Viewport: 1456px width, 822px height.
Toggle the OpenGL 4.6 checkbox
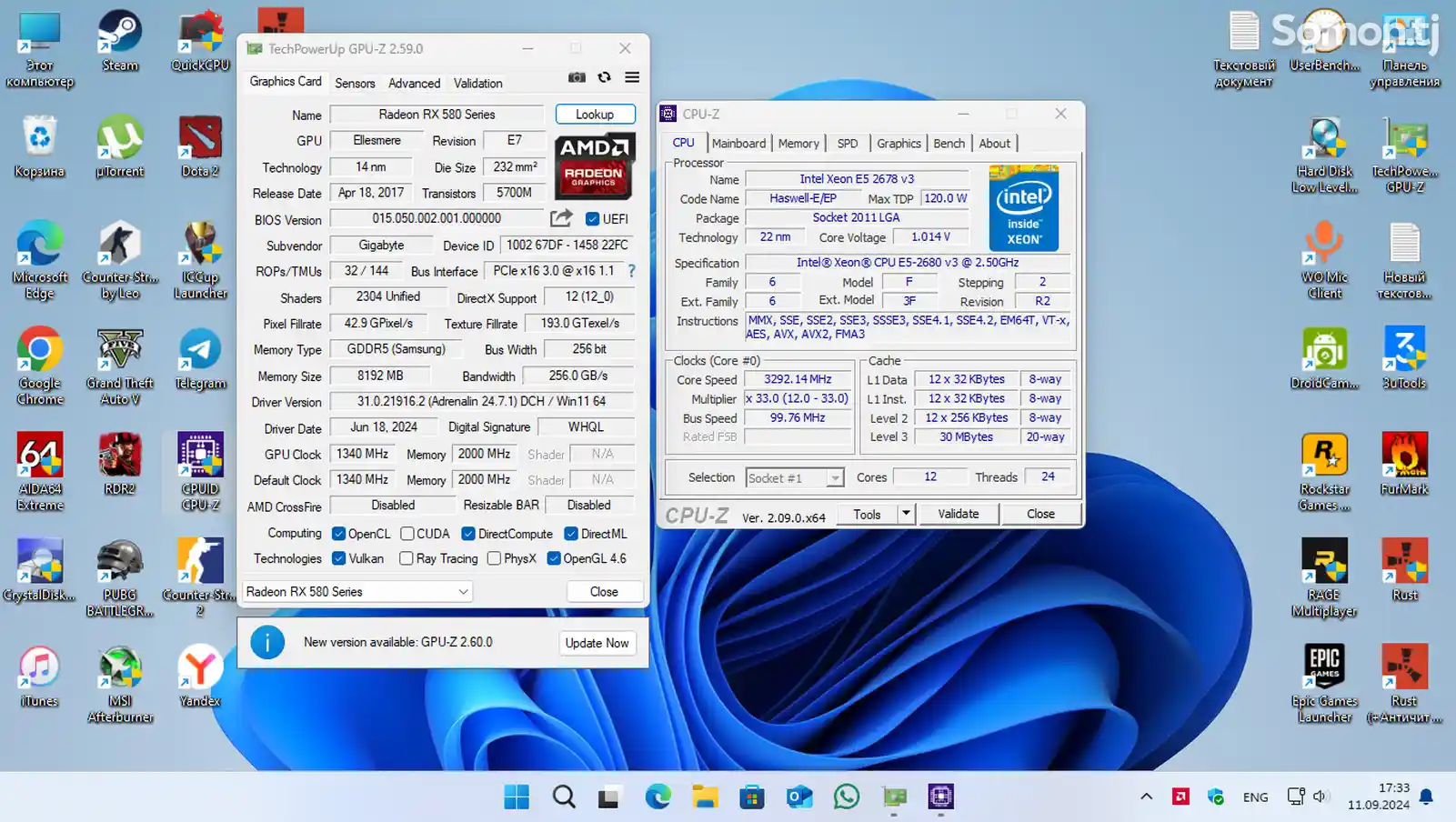553,558
